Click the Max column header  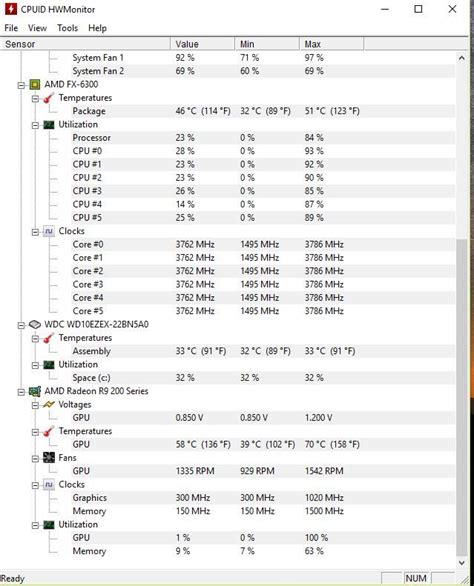(x=331, y=44)
